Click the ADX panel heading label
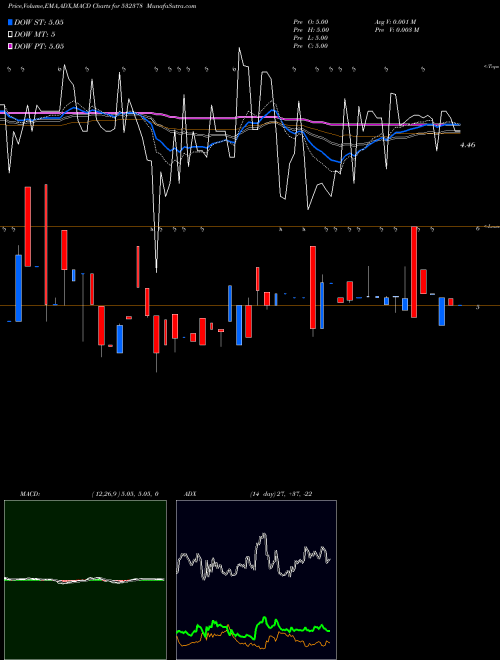This screenshot has width=500, height=660. pos(190,494)
